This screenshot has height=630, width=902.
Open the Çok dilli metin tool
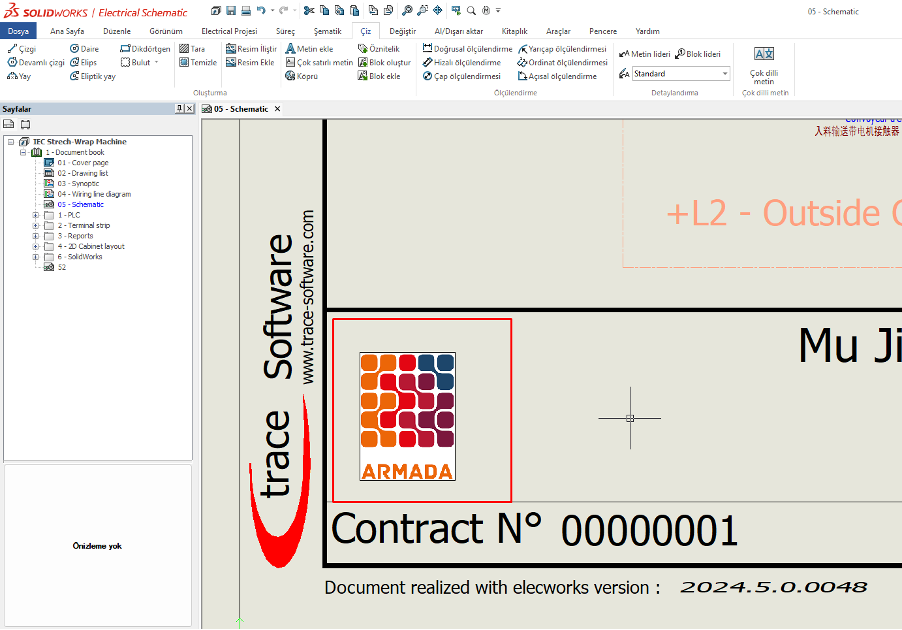tap(764, 65)
